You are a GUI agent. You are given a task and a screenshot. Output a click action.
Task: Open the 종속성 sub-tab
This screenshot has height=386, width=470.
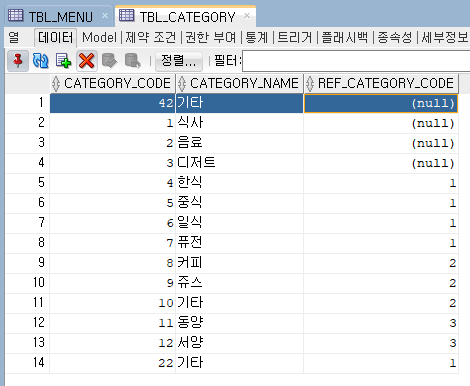(395, 37)
